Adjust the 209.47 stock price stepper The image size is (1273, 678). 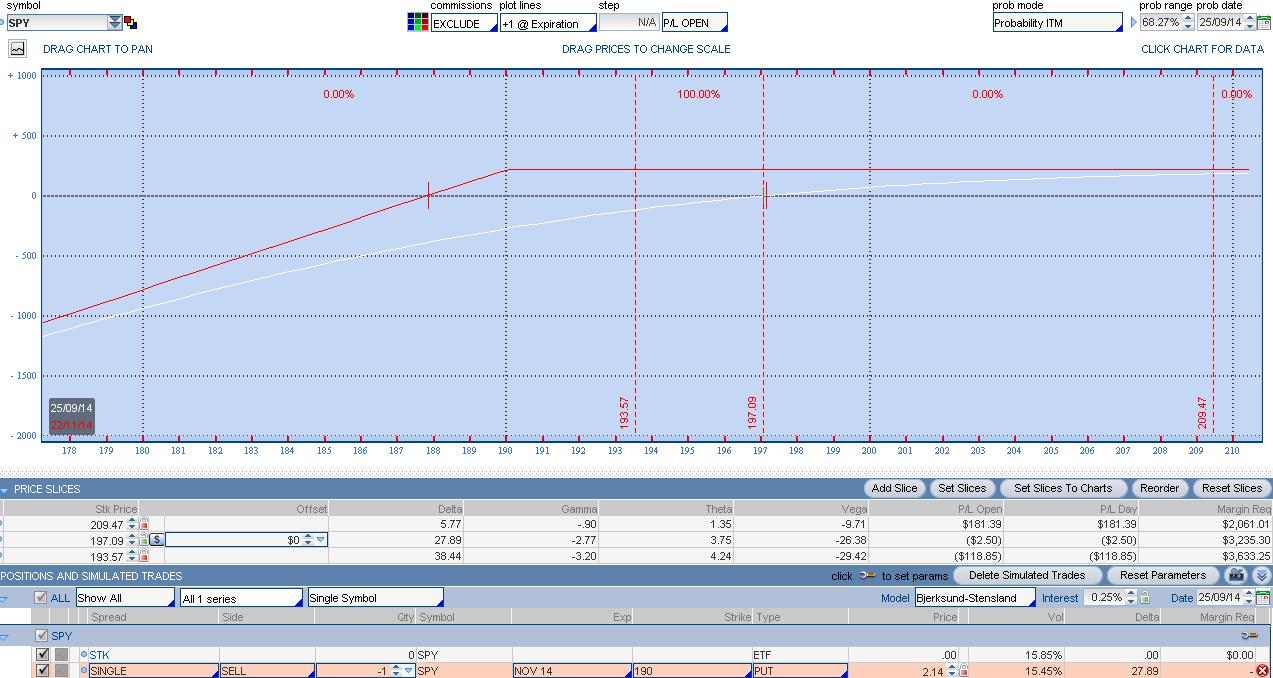tap(132, 523)
